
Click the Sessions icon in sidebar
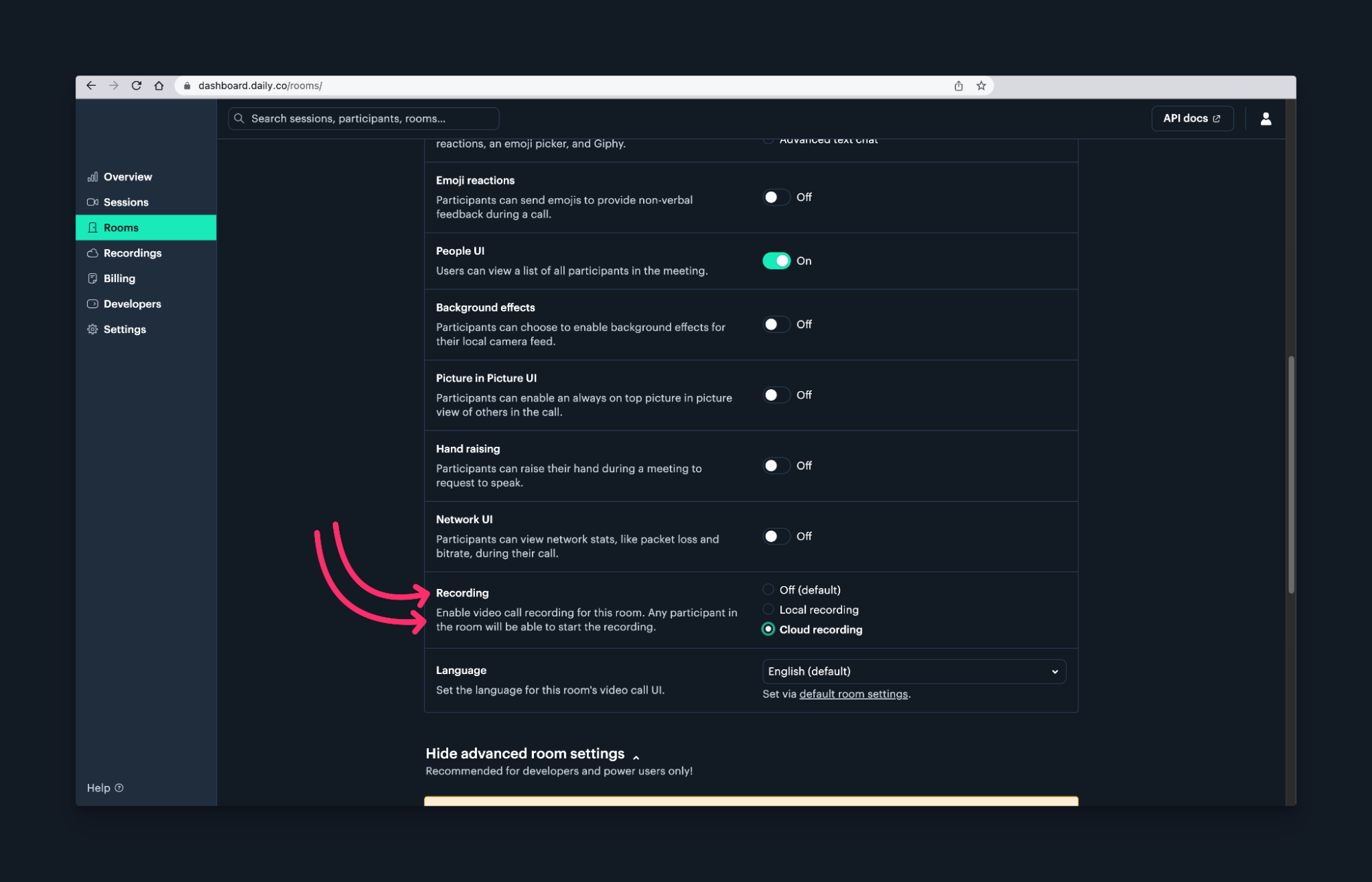92,202
